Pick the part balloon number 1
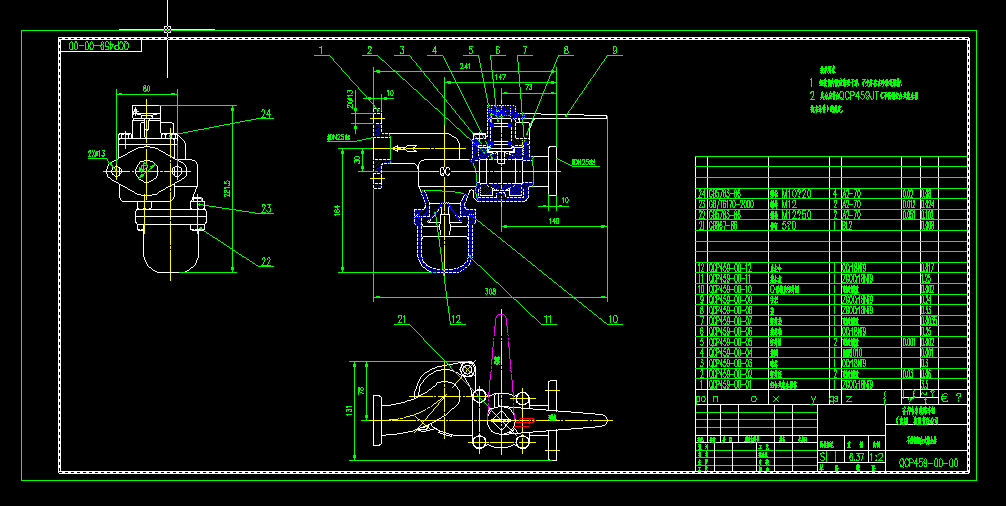Screen dimensions: 1006x506 click(x=321, y=50)
